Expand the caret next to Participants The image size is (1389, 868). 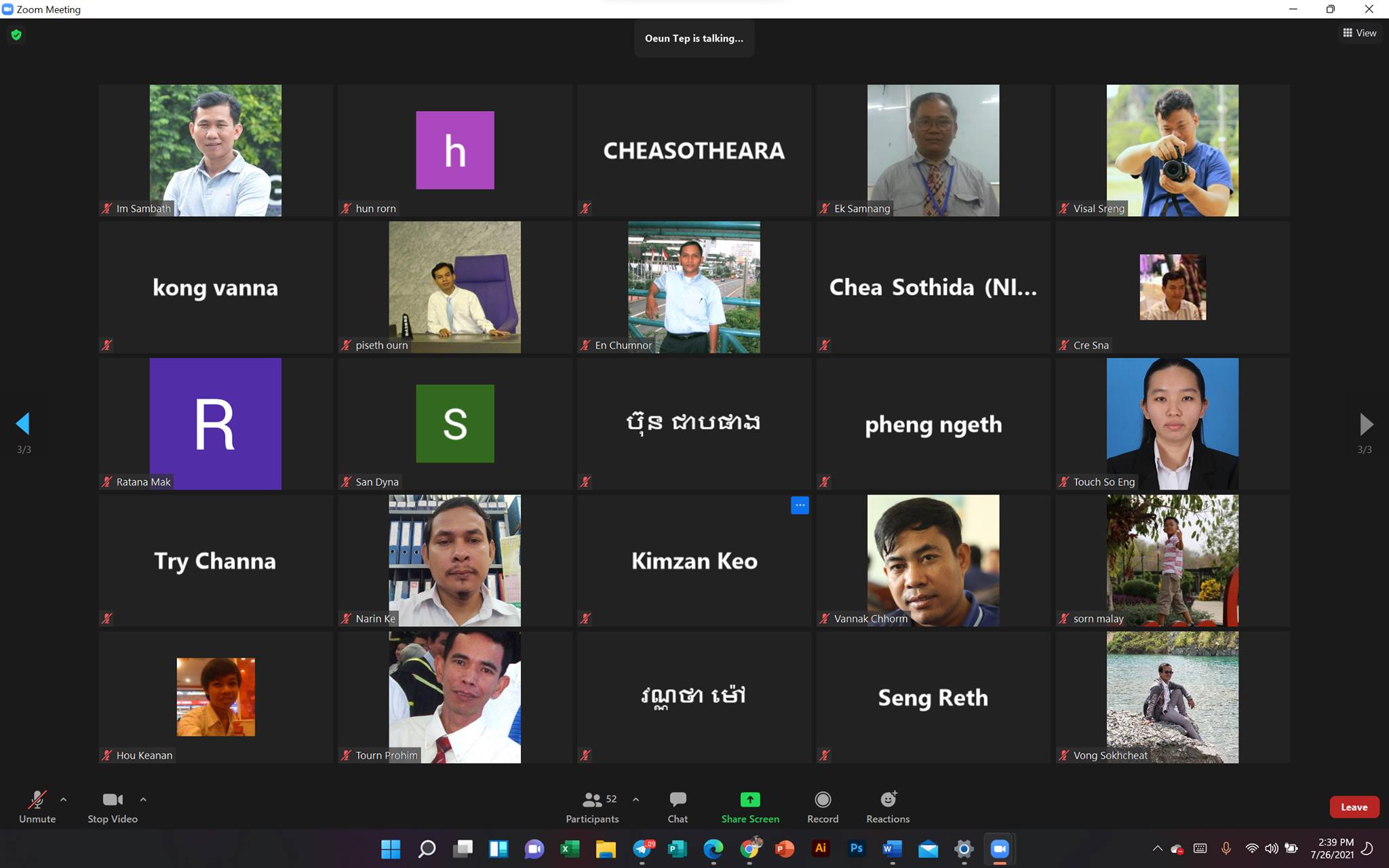(x=635, y=800)
